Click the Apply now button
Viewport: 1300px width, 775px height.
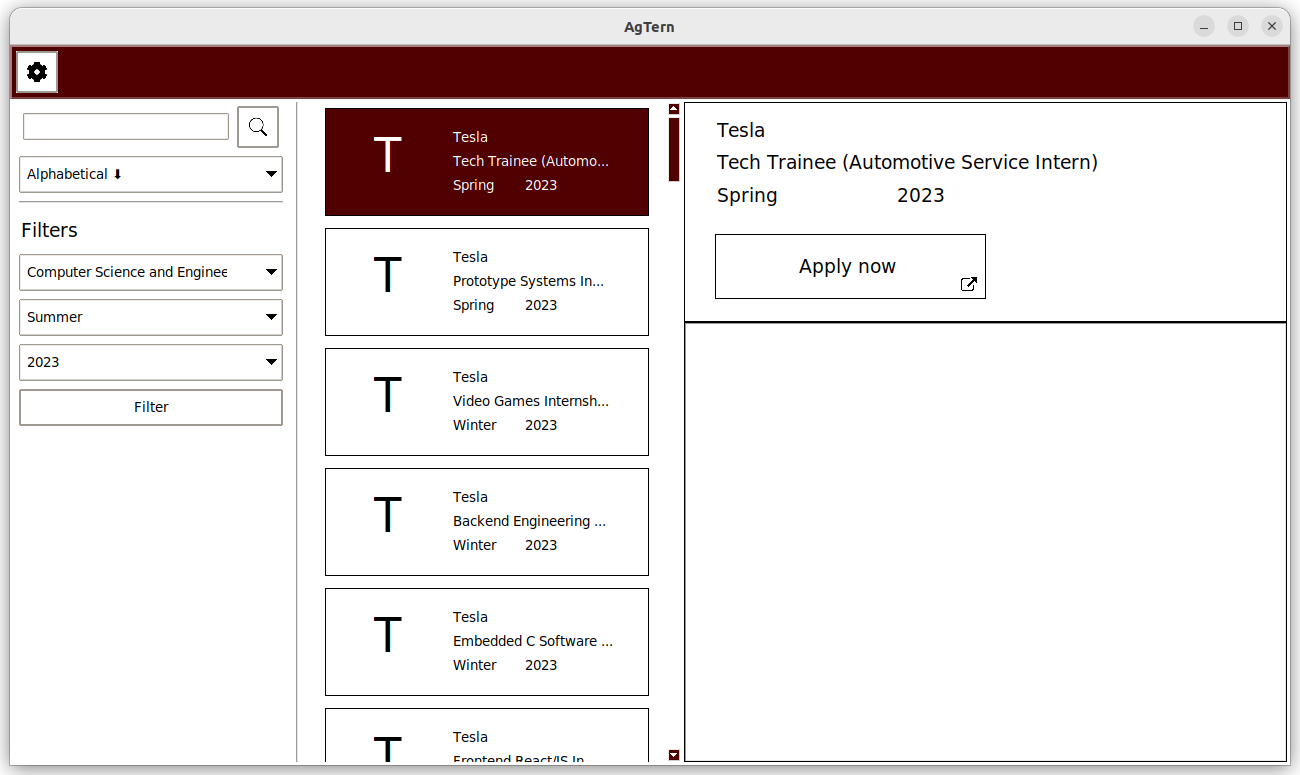[850, 266]
